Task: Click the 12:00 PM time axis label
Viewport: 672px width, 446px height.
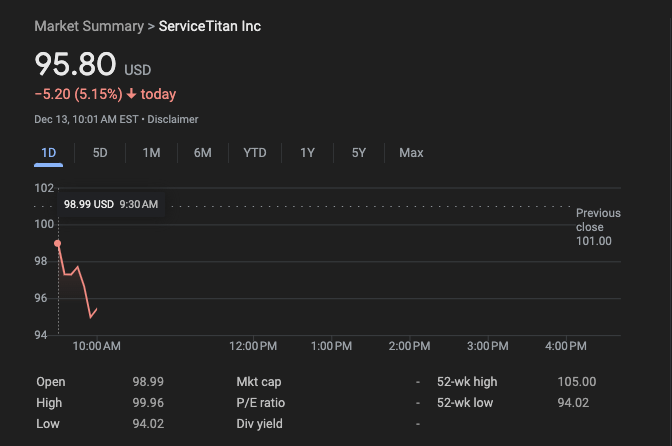Action: [253, 346]
